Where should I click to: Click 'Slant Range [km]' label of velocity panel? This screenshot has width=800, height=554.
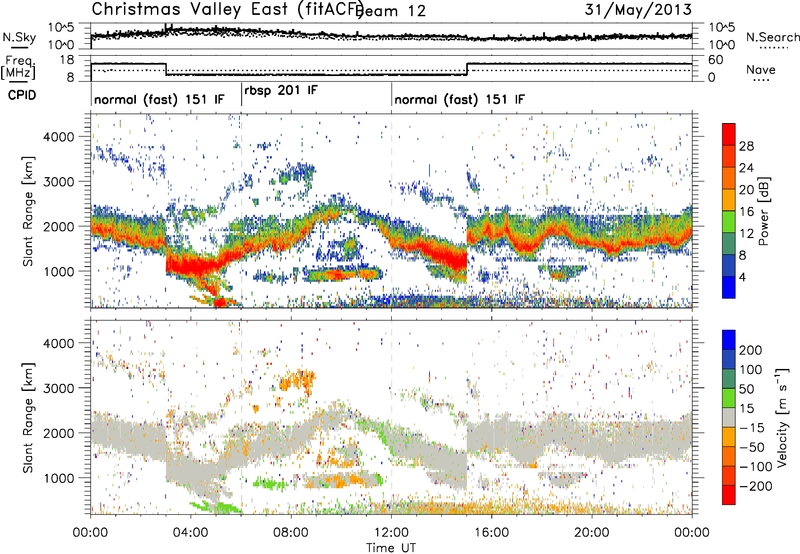pos(28,418)
